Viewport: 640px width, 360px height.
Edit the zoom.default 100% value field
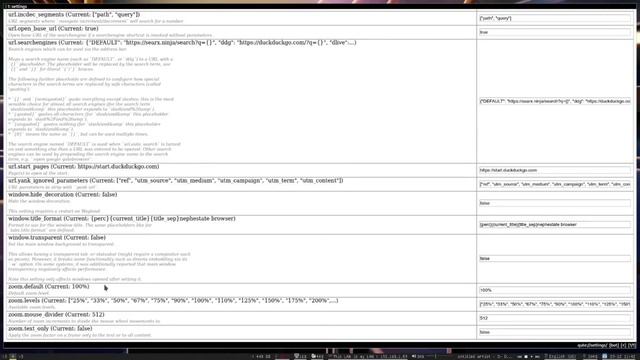pos(555,290)
